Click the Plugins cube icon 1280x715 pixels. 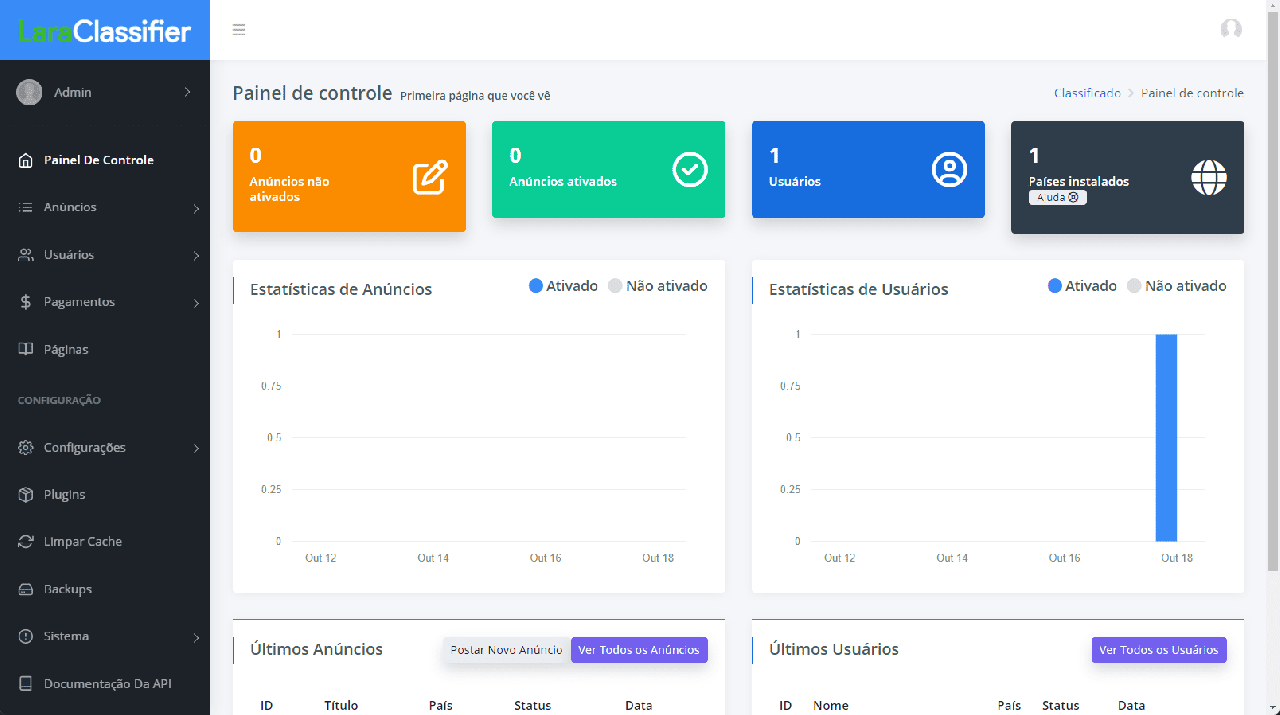pyautogui.click(x=26, y=495)
